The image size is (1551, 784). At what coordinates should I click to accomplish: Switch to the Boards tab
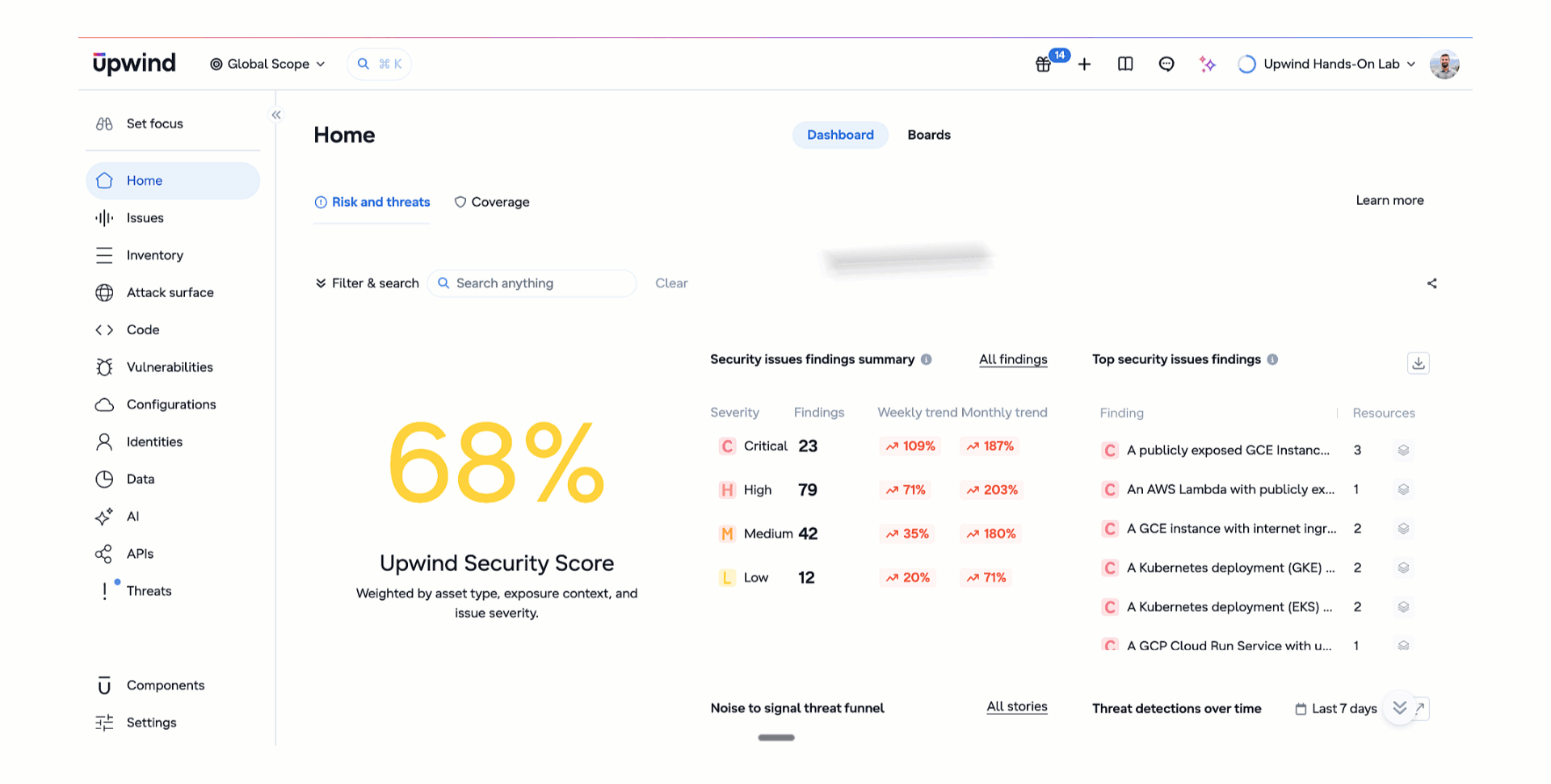pos(929,135)
